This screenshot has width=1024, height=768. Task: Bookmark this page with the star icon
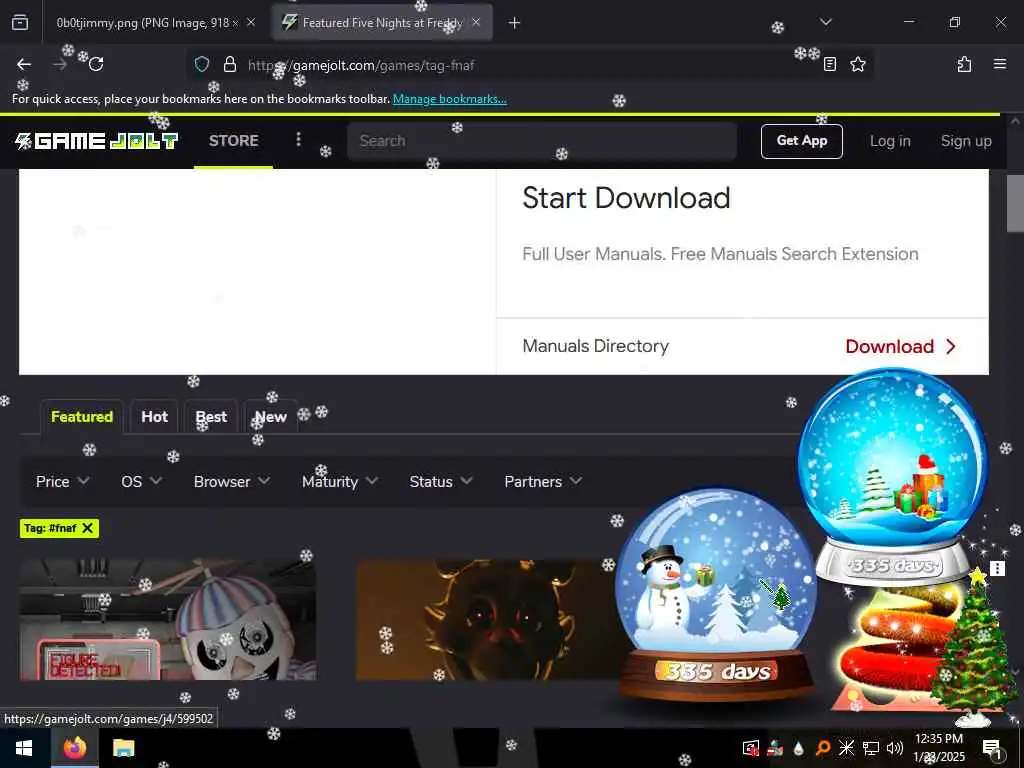tap(857, 64)
